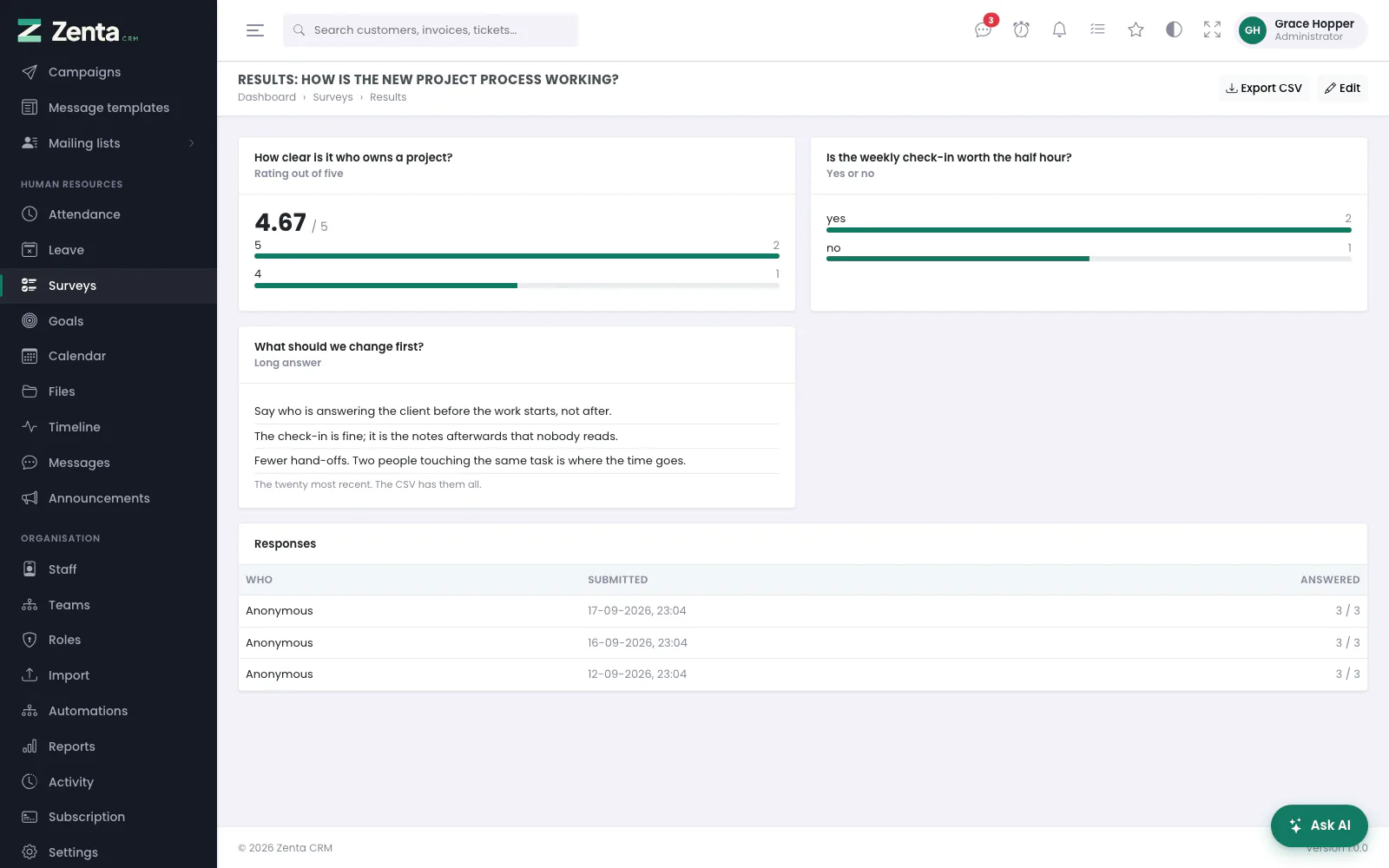
Task: Open the Staff page
Action: point(109,569)
